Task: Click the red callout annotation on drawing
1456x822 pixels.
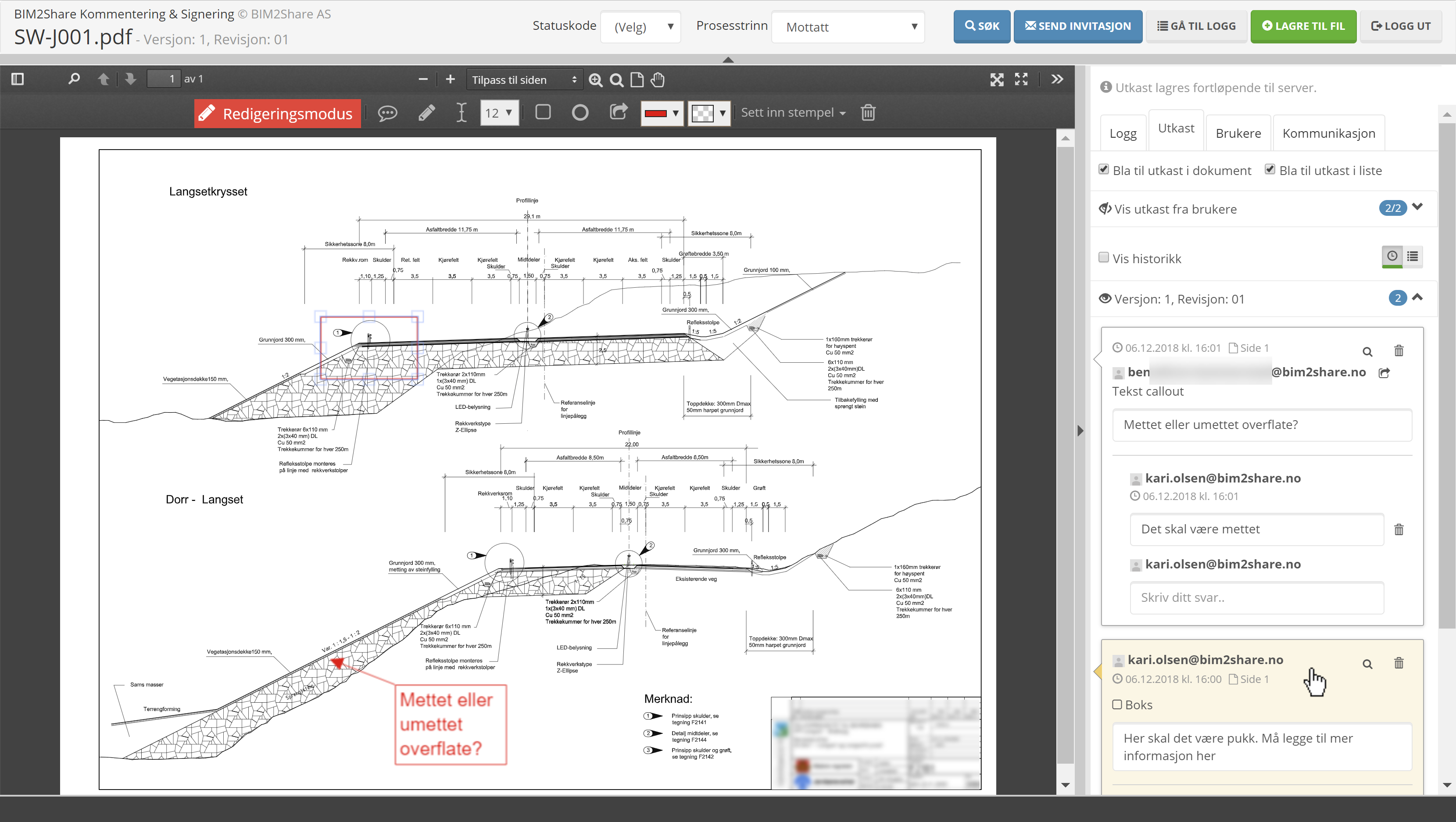Action: [x=451, y=724]
